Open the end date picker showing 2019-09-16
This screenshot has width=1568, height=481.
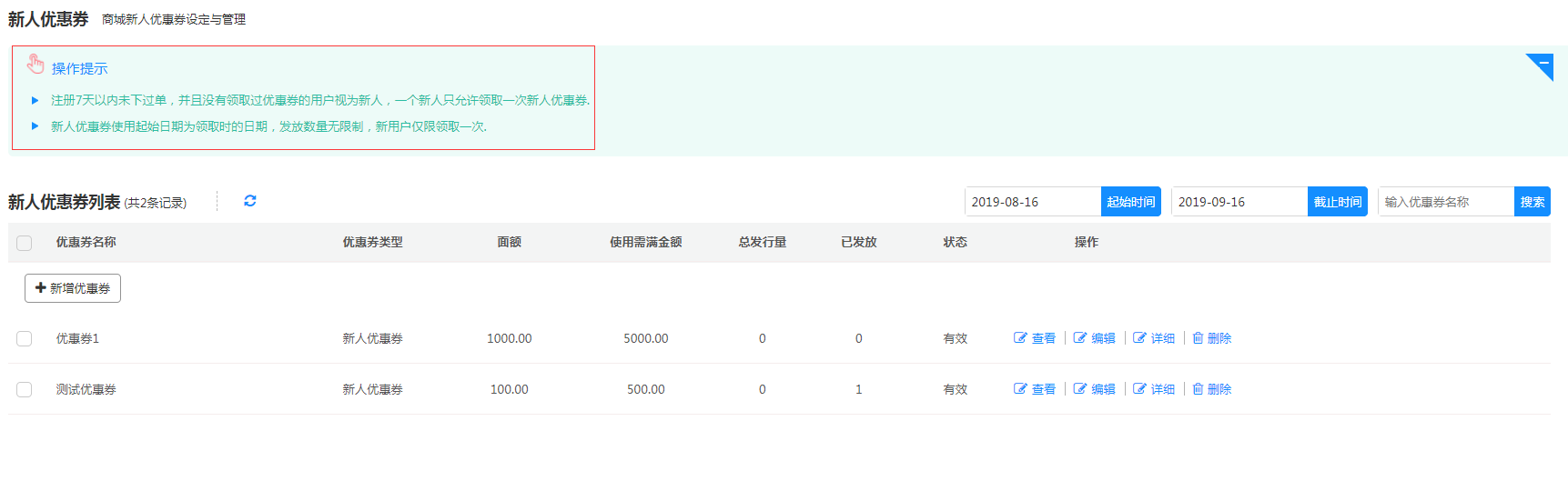tap(1239, 202)
